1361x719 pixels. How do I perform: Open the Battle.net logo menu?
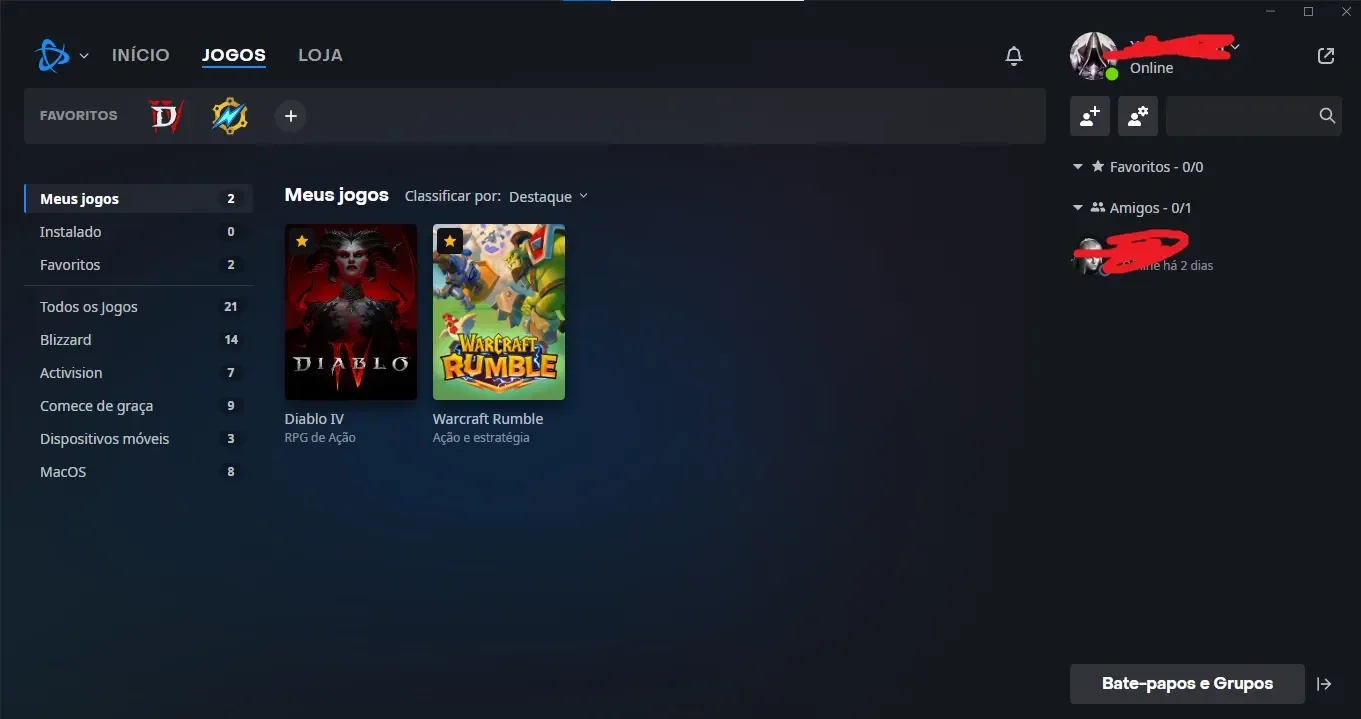[x=52, y=55]
